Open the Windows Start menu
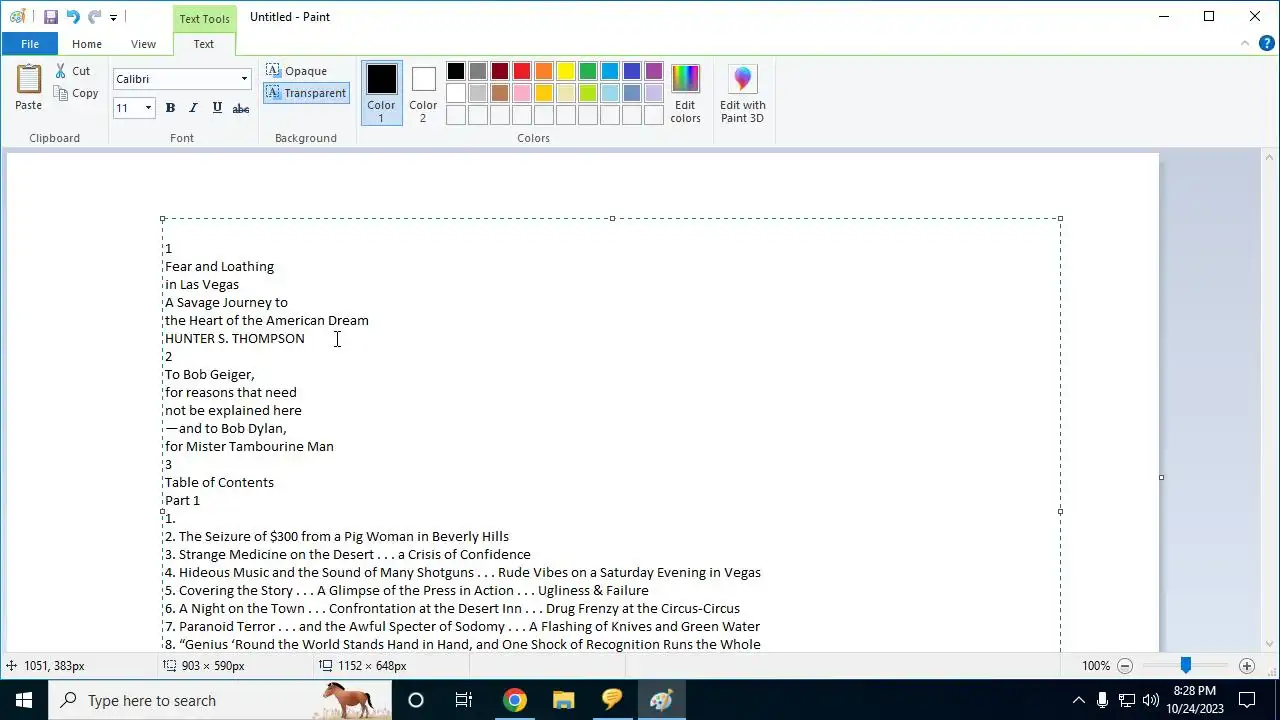Image resolution: width=1280 pixels, height=720 pixels. point(24,700)
